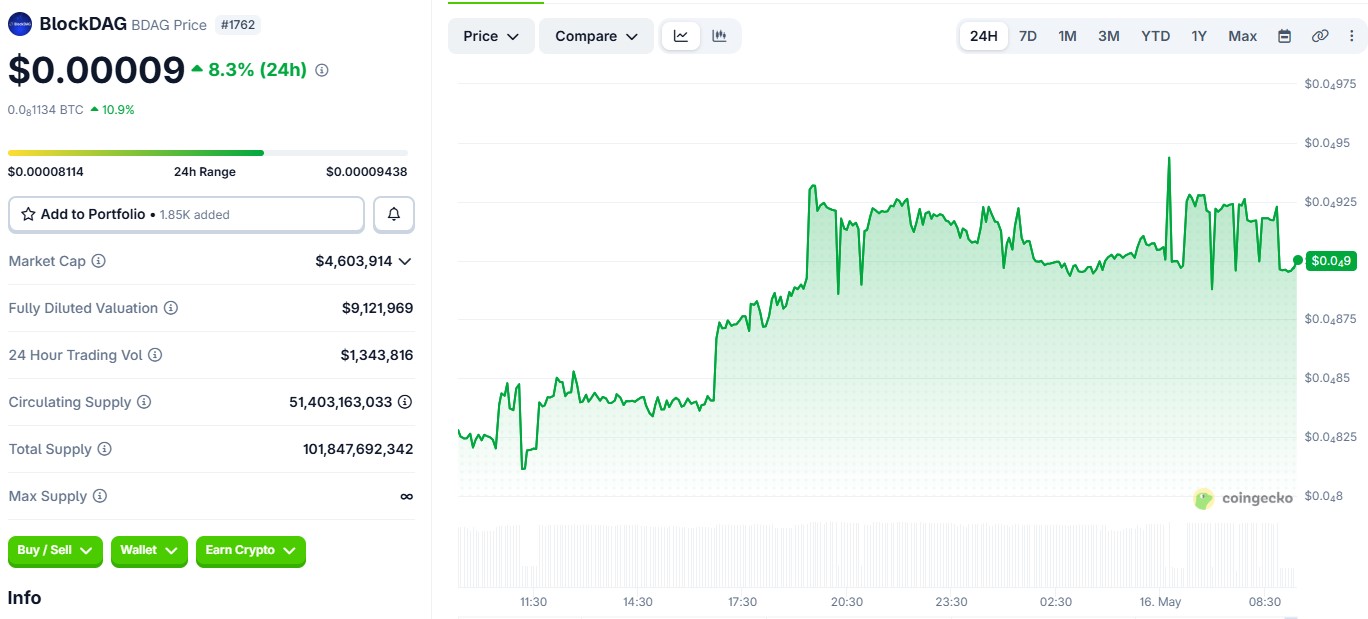Select the Max time range tab
Screen dimensions: 1368x619
tap(1243, 36)
